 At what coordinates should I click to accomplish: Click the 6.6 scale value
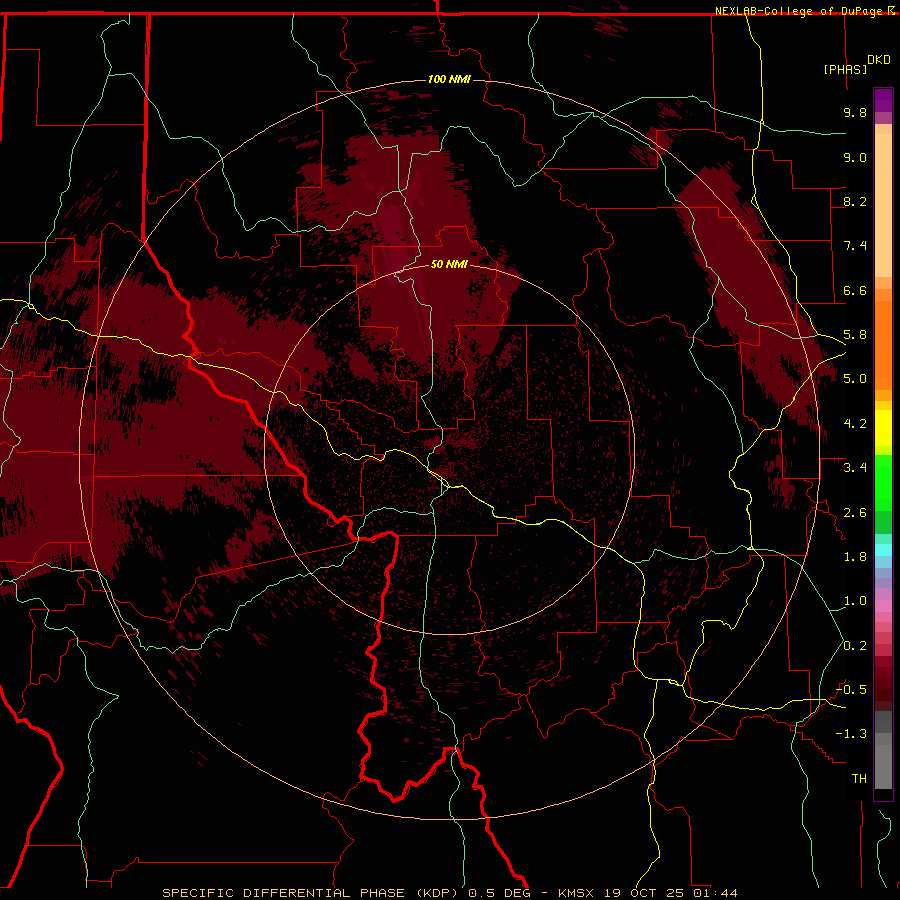tap(855, 290)
